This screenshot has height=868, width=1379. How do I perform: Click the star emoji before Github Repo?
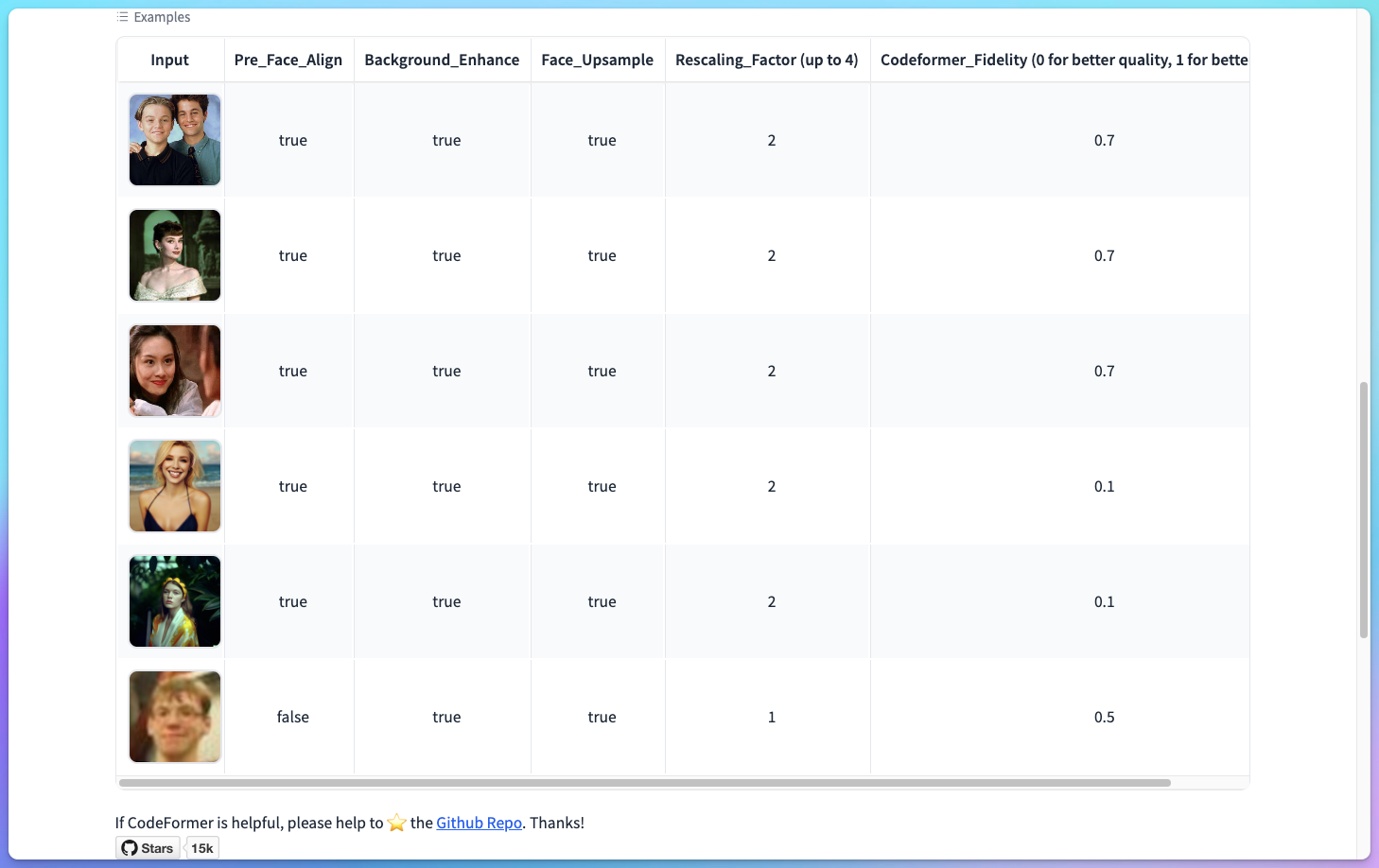pos(396,823)
